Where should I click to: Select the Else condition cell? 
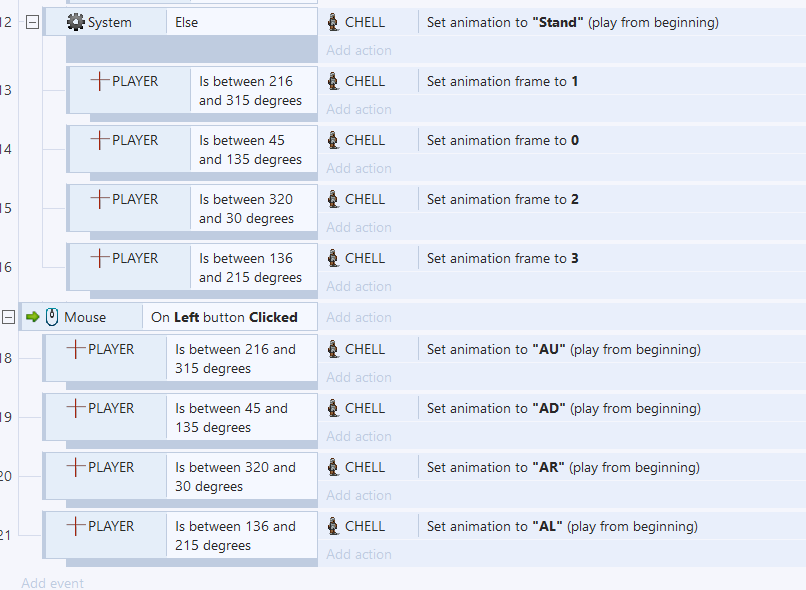242,22
